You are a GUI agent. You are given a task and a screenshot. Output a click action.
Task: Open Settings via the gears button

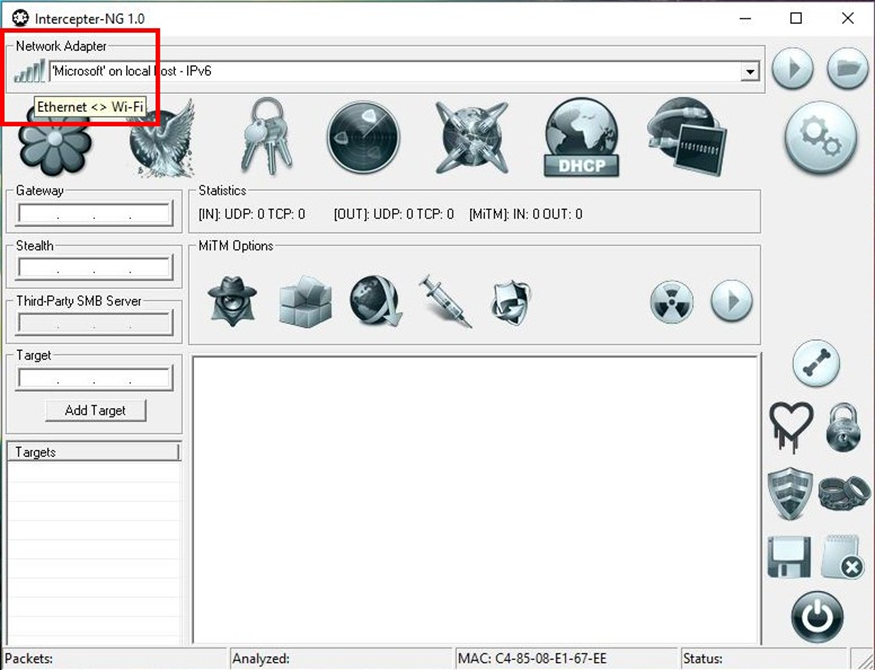[x=820, y=137]
